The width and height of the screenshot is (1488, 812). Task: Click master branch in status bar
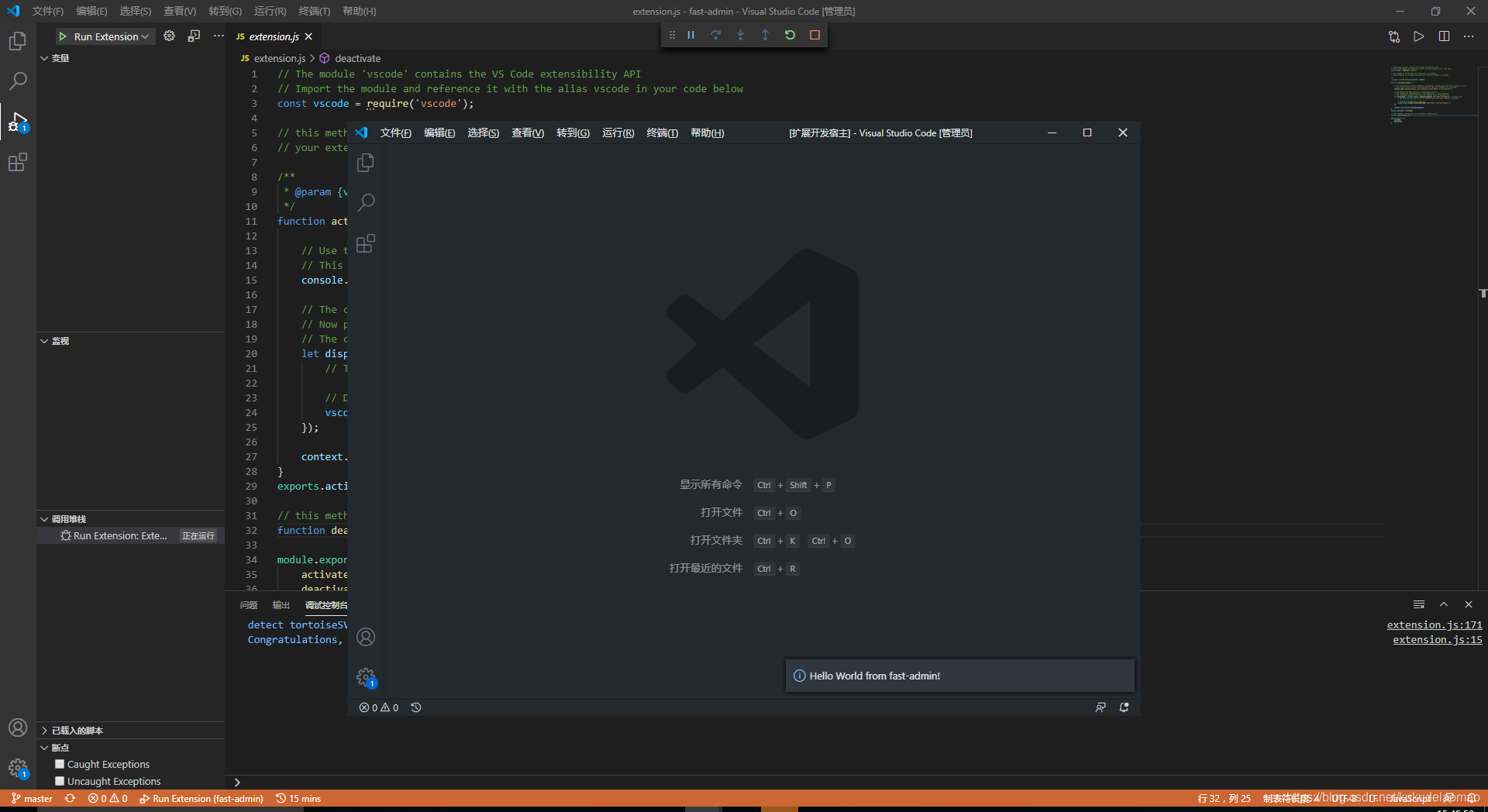coord(32,798)
